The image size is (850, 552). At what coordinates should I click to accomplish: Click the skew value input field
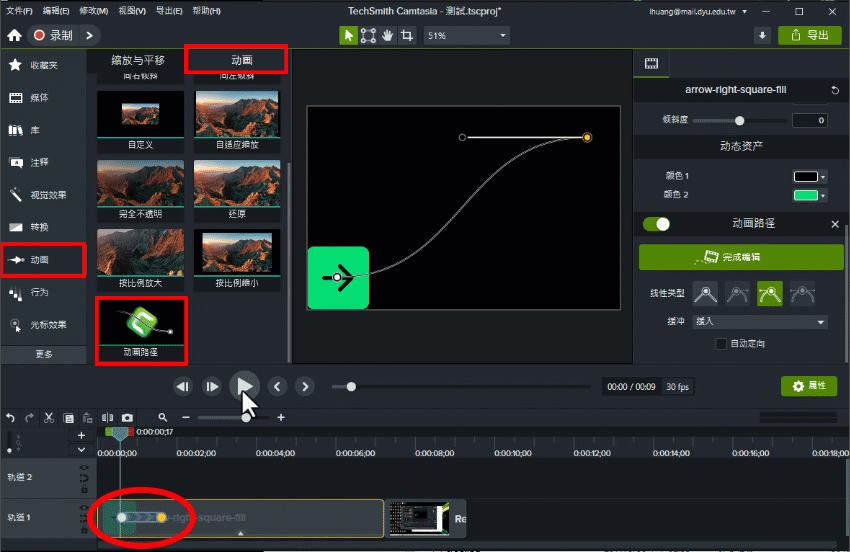pos(809,120)
